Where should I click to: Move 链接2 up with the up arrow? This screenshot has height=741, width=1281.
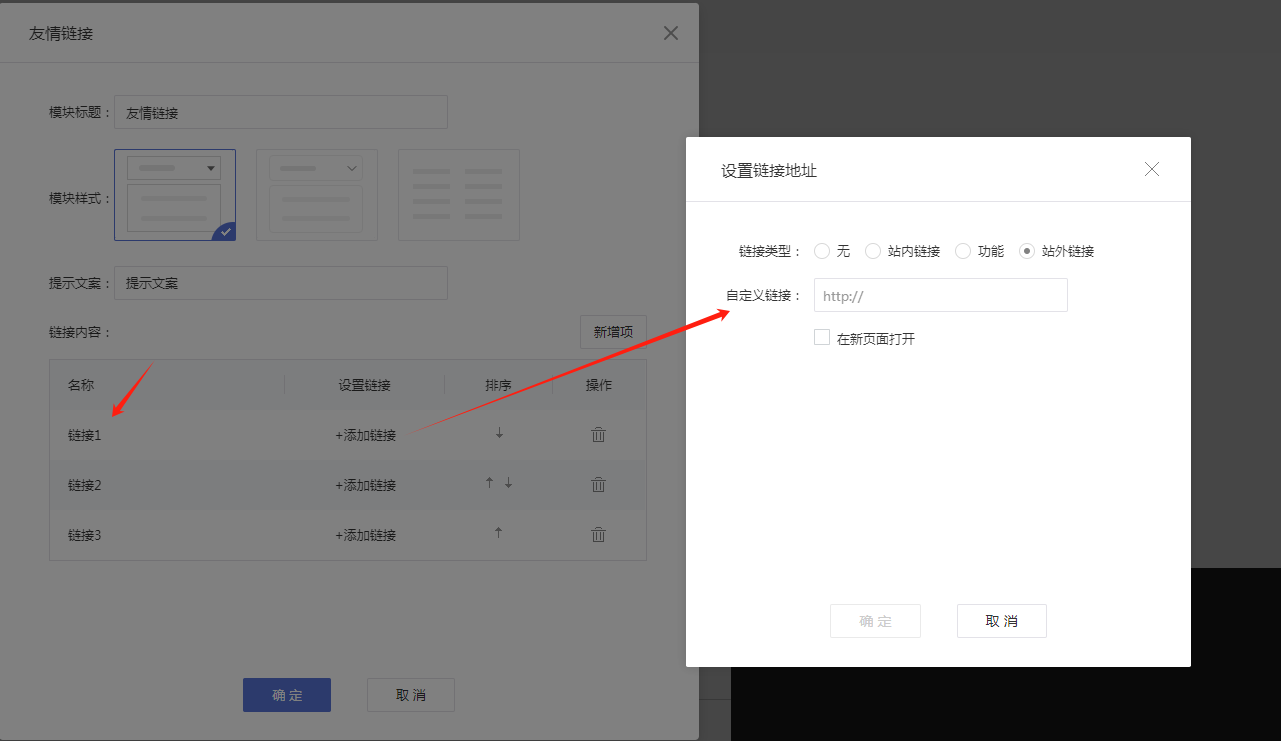(489, 482)
